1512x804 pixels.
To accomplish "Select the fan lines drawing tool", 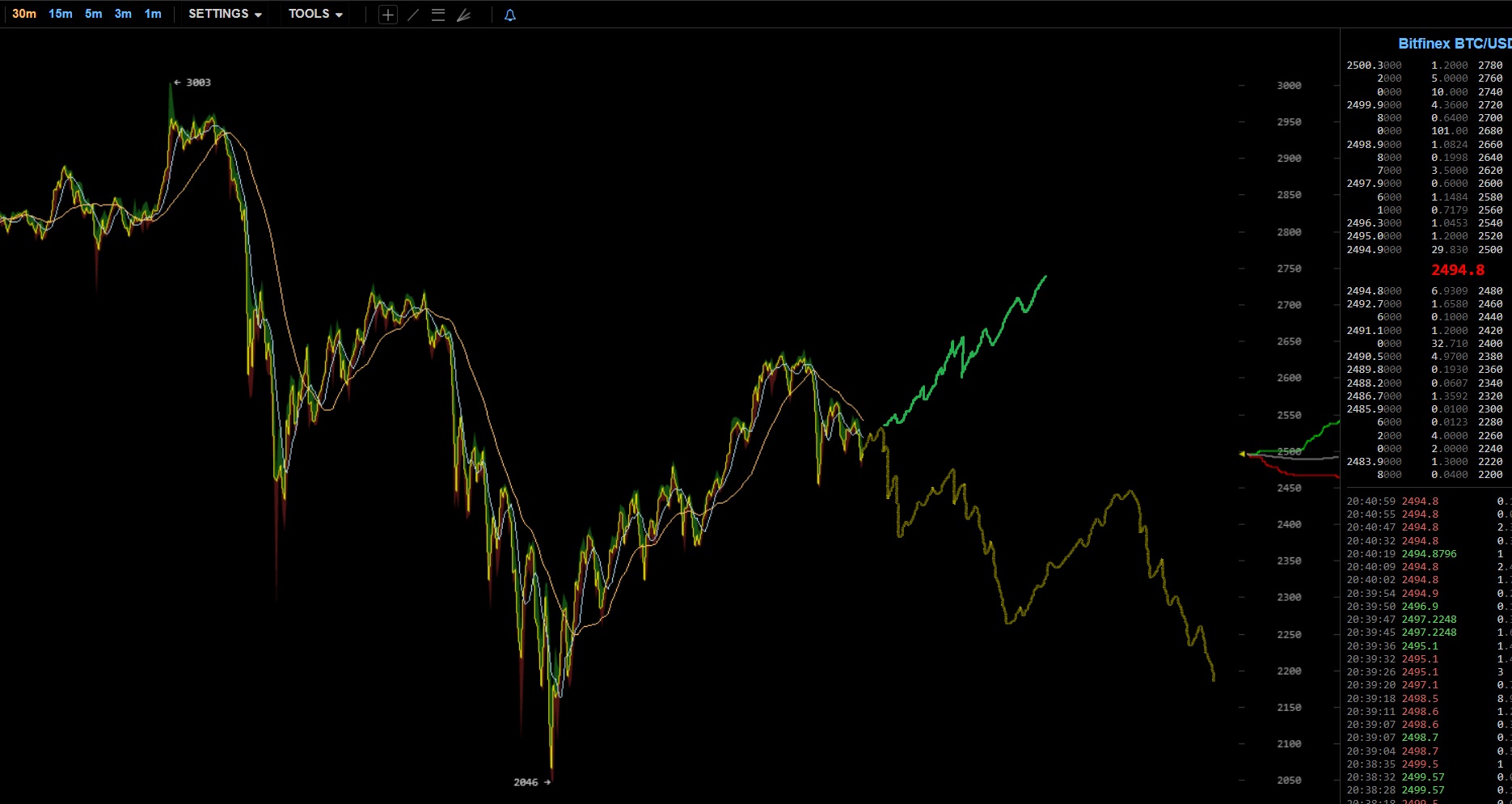I will pos(463,15).
